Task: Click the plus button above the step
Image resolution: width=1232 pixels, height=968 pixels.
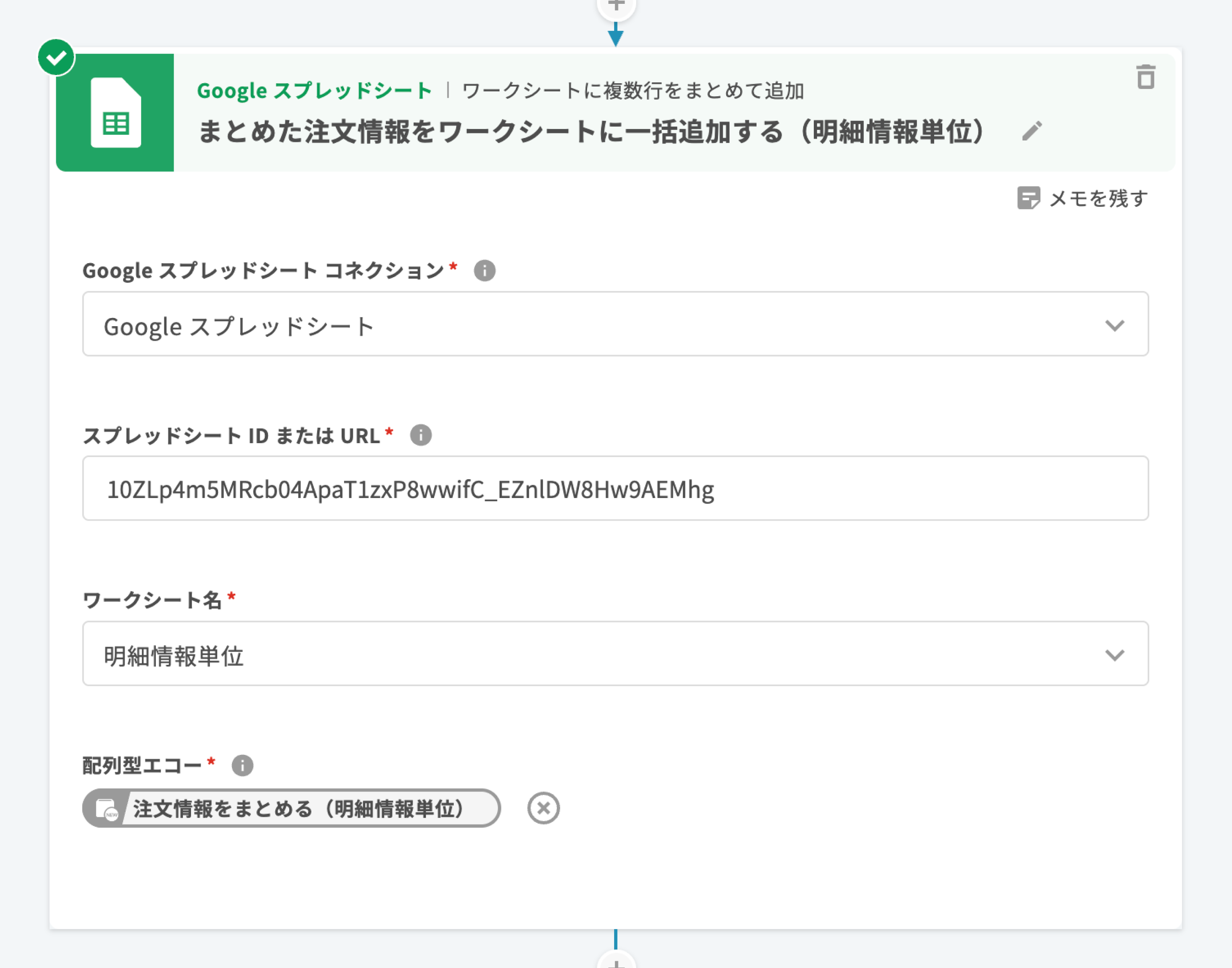Action: click(616, 6)
